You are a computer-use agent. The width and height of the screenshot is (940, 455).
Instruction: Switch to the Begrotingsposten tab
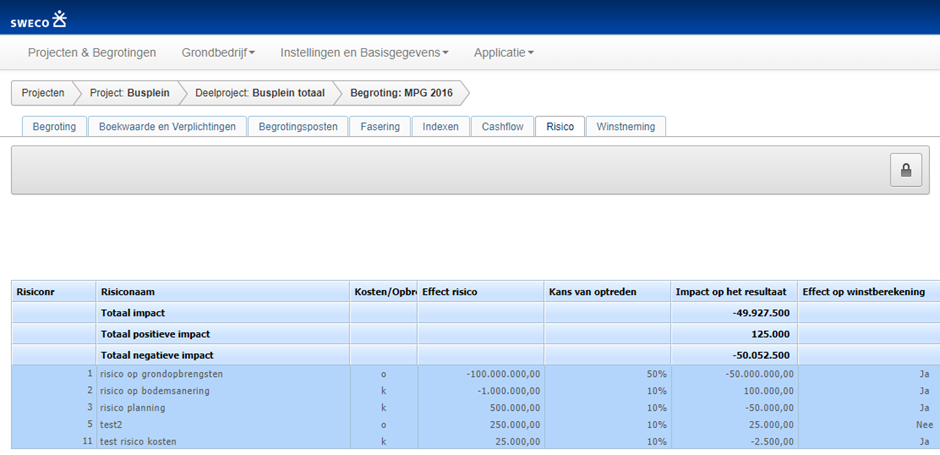(298, 127)
